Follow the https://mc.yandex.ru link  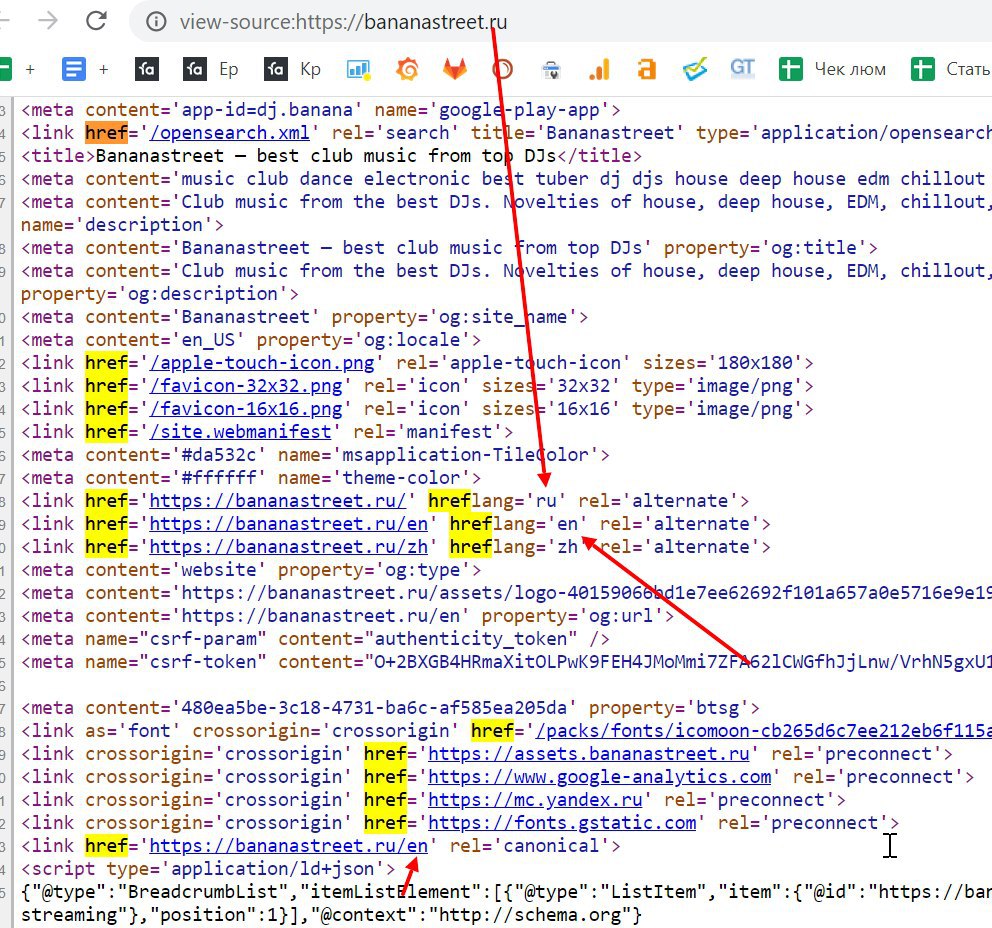pyautogui.click(x=535, y=800)
